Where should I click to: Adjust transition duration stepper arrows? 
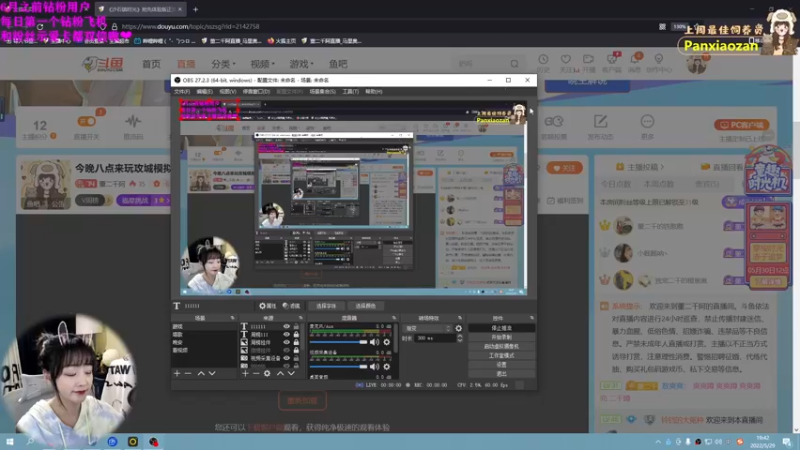pos(460,338)
